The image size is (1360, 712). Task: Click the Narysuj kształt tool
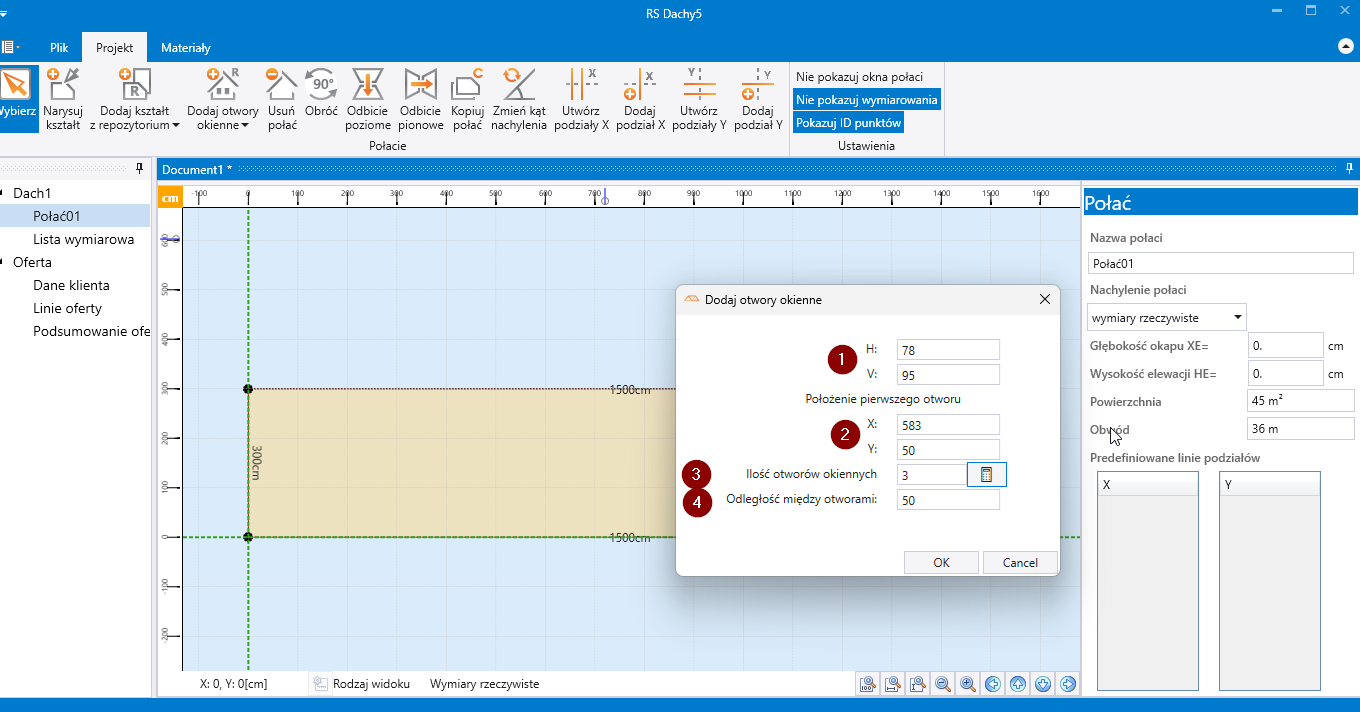click(62, 99)
